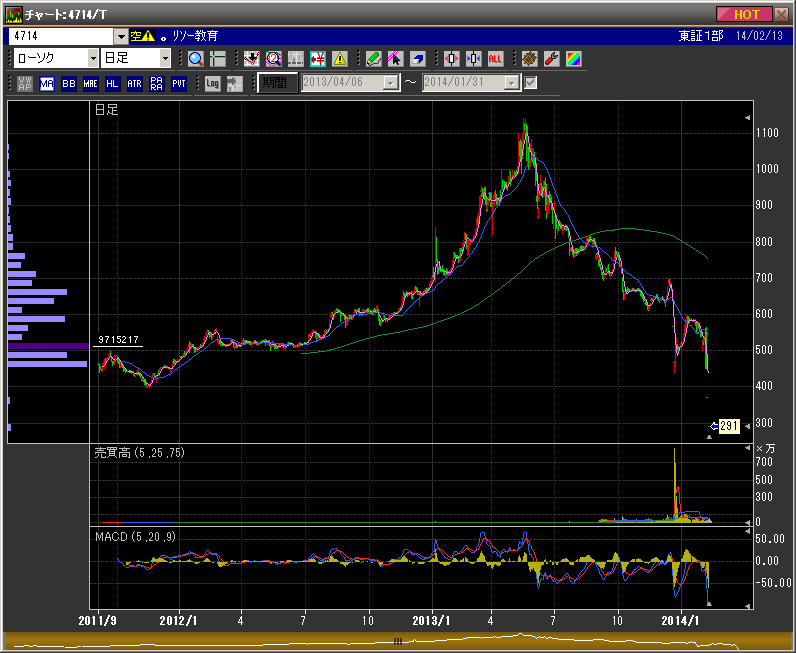Open the 日足 timeframe dropdown

point(165,59)
